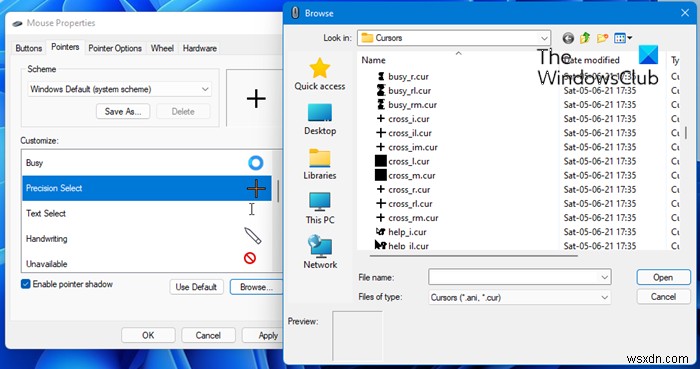Select the file name cross_m.cur
The width and height of the screenshot is (700, 369).
click(x=412, y=175)
